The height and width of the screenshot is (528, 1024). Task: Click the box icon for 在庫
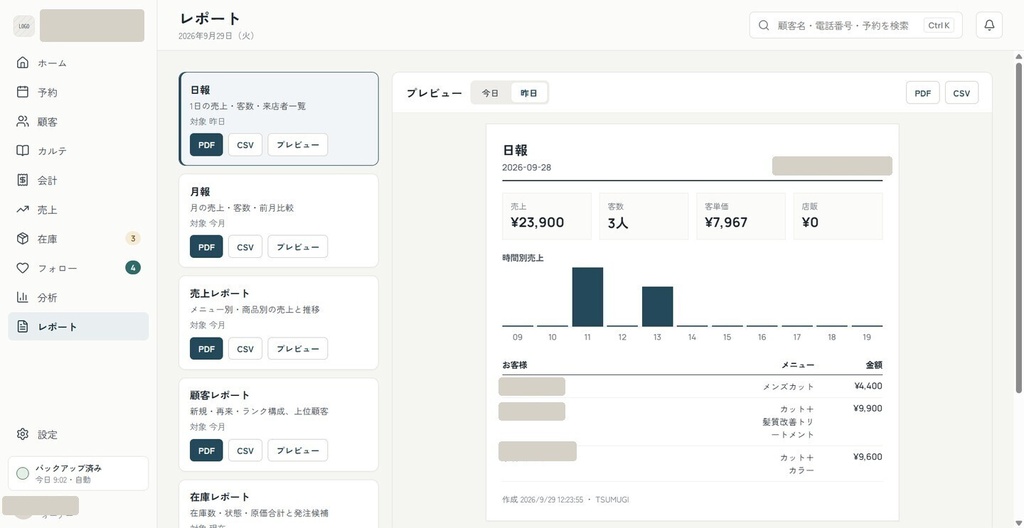(x=22, y=239)
